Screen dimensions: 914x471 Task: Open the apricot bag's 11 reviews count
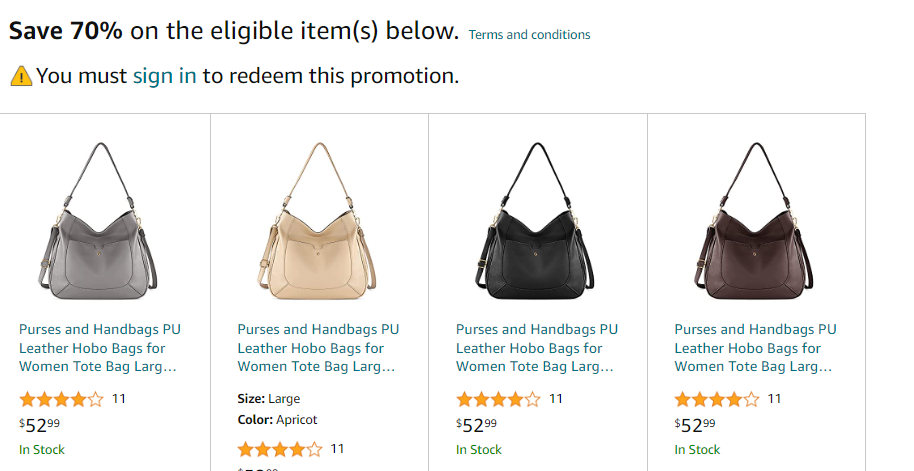click(337, 448)
